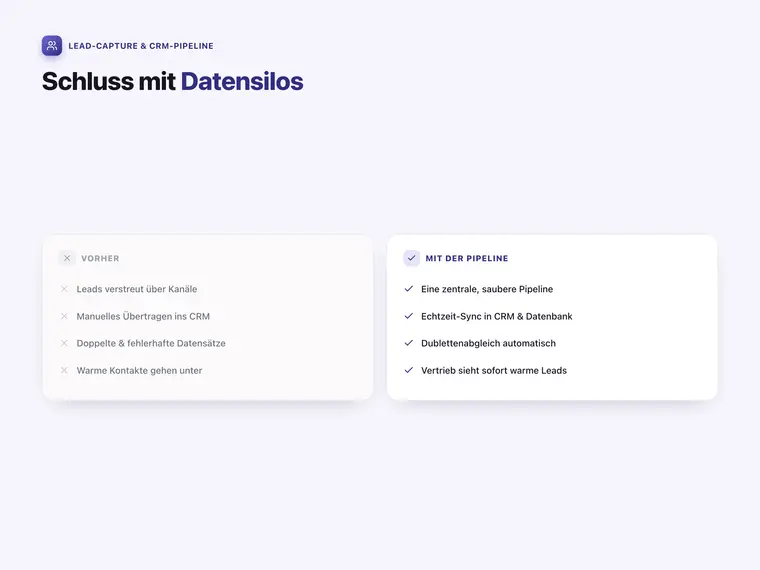Select text 'Doppelte & fehlerhafte Datensätze'
The image size is (760, 570).
(x=151, y=343)
